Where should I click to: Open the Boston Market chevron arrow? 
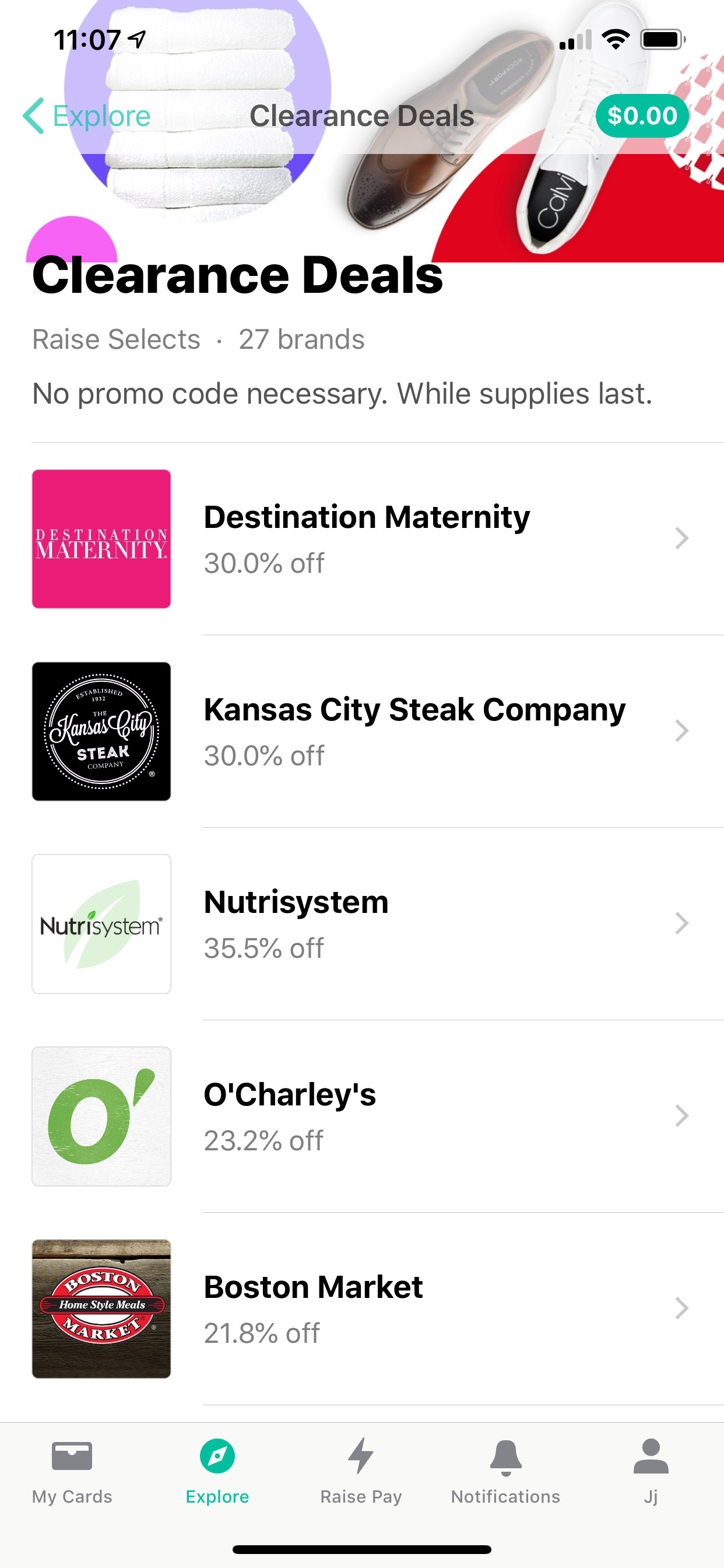click(x=681, y=1307)
